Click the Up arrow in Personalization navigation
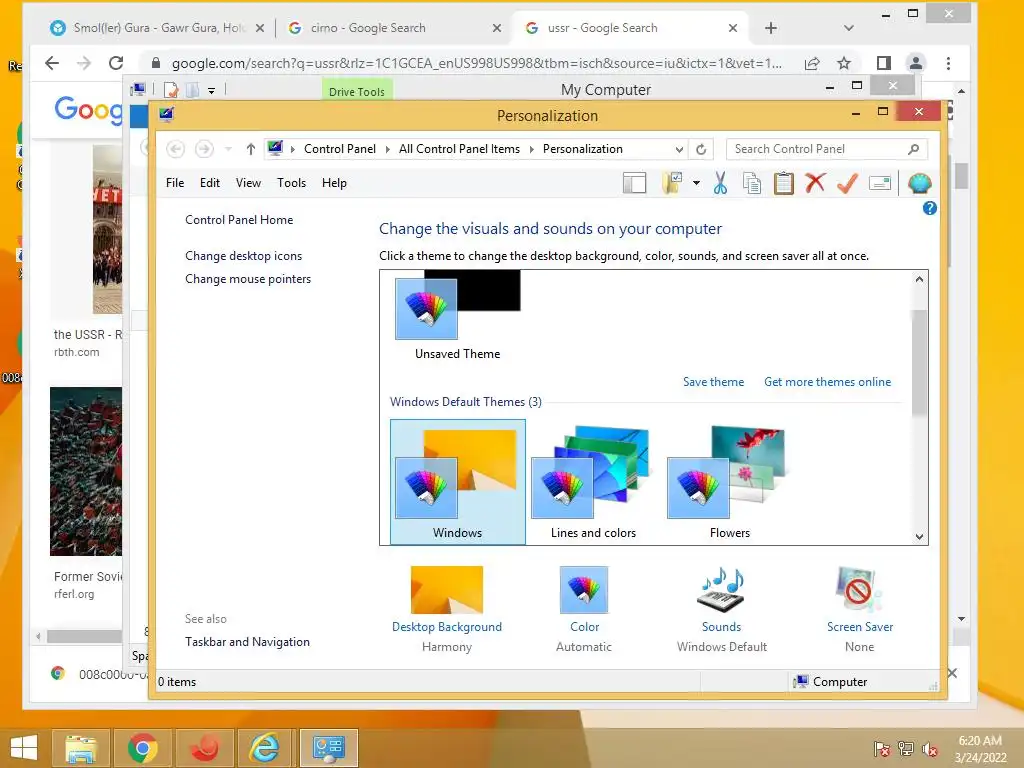Viewport: 1024px width, 768px height. pos(250,149)
